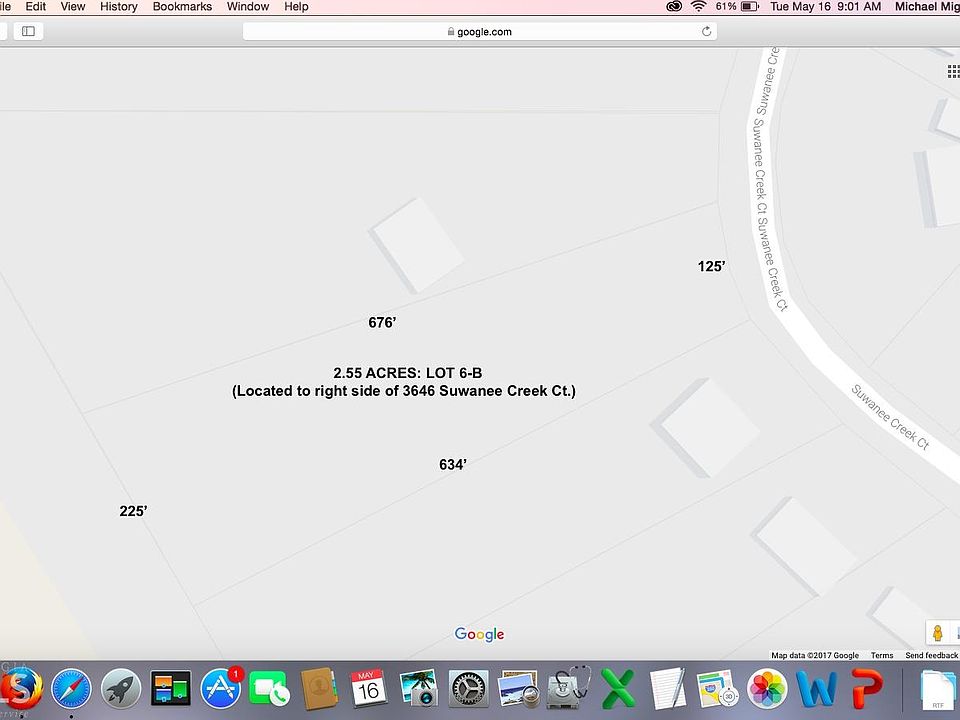The height and width of the screenshot is (720, 960).
Task: Open Disk Utility stethoscope icon
Action: pos(568,688)
